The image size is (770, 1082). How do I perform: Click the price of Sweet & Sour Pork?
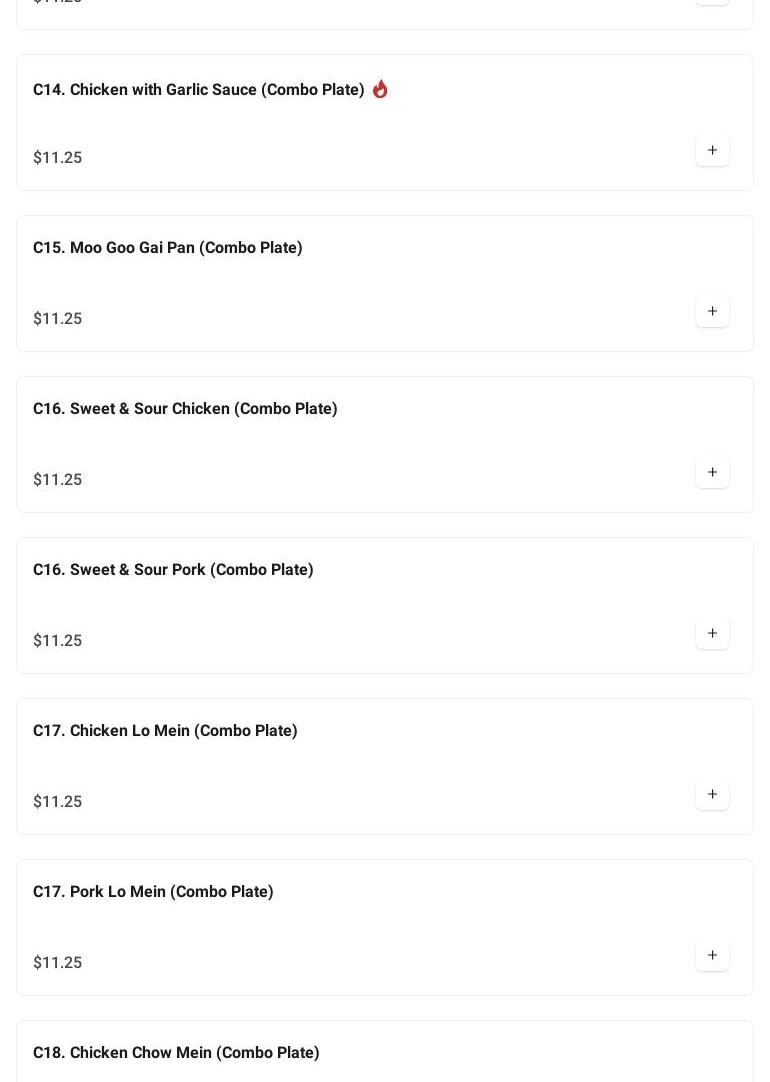coord(58,641)
